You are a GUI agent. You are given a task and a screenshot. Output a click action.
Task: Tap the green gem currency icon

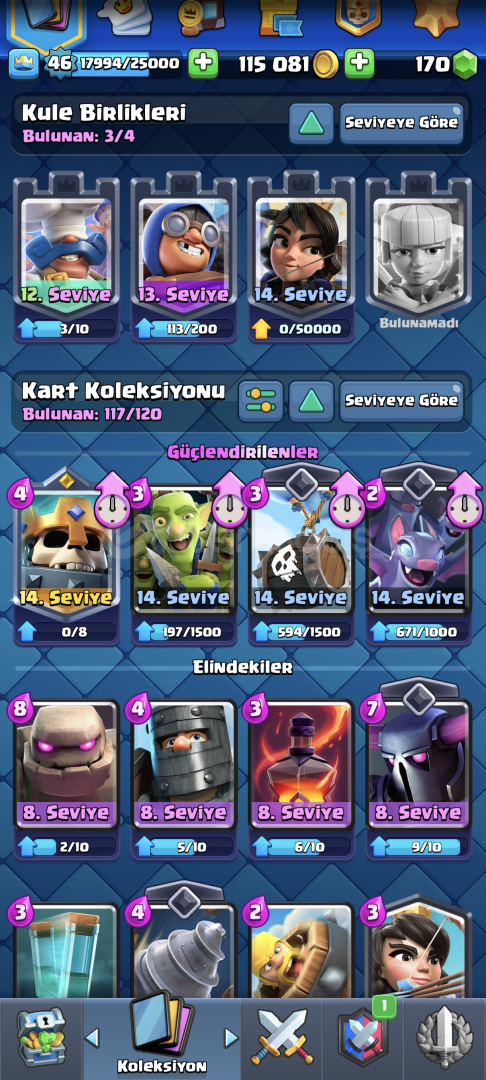click(x=465, y=65)
